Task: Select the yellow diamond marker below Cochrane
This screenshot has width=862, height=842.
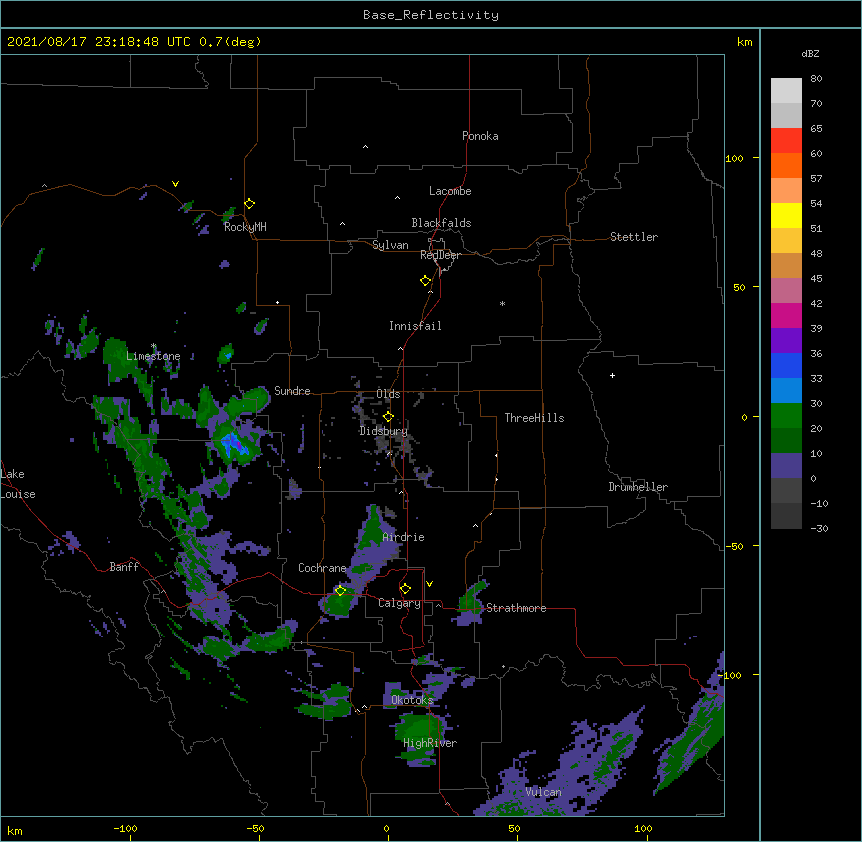Action: click(340, 591)
